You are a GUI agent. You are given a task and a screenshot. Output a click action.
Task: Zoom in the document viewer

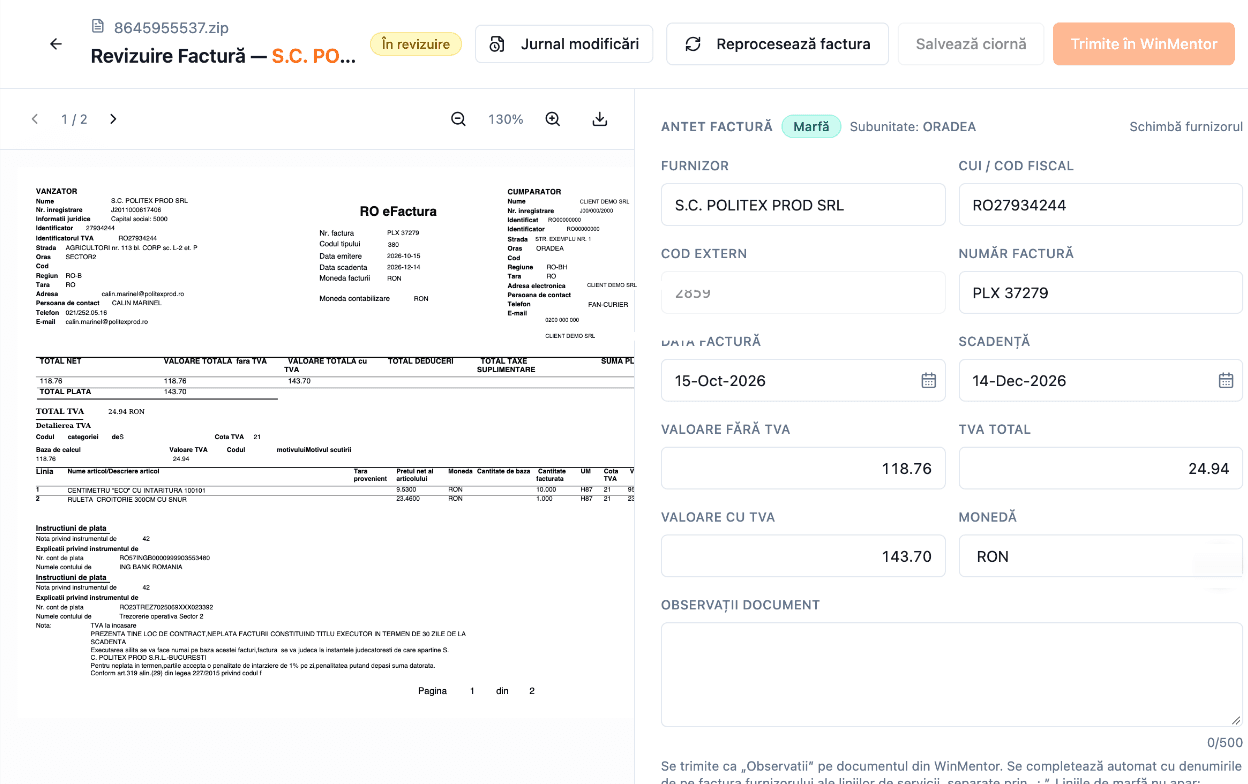552,119
